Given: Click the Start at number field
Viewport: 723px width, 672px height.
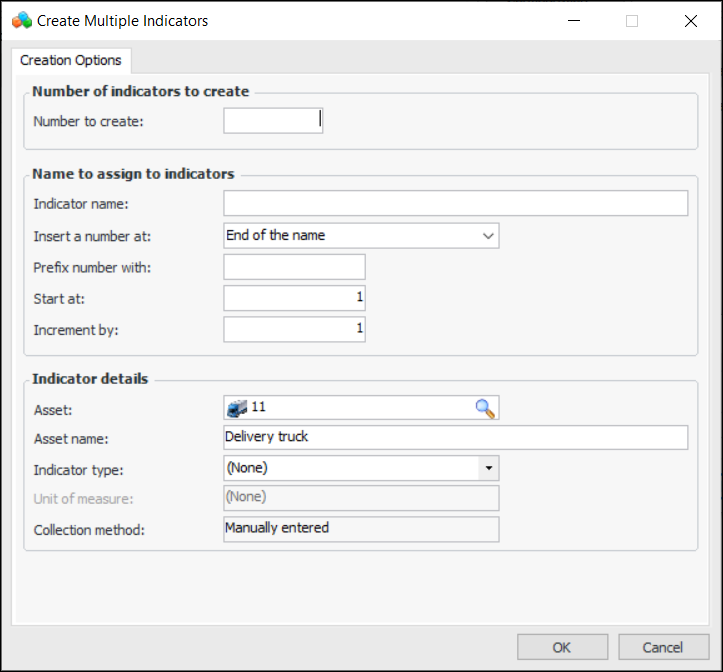Looking at the screenshot, I should pos(294,298).
